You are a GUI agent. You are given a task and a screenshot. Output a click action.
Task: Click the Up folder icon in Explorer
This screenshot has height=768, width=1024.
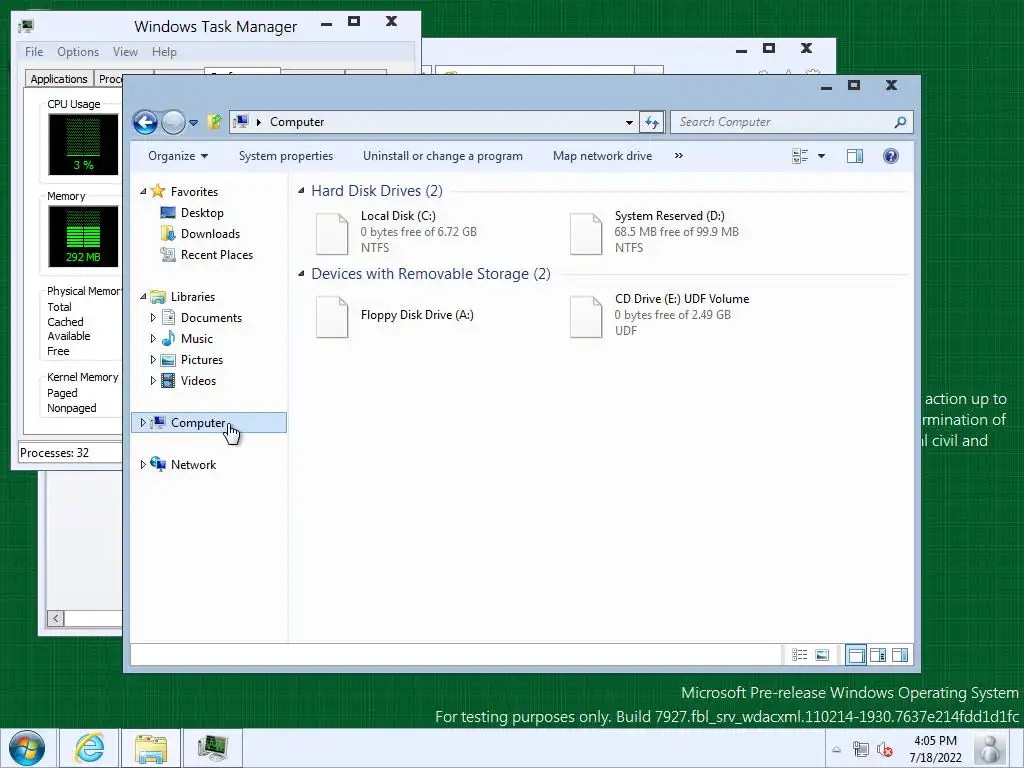point(214,121)
